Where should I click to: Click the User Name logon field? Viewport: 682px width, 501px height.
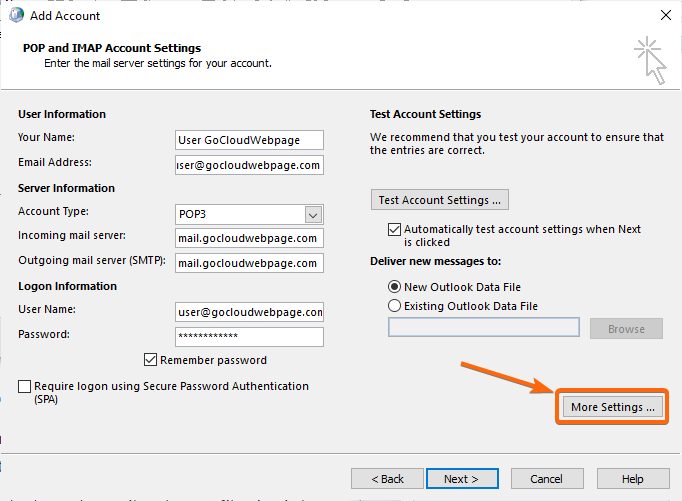pos(249,312)
